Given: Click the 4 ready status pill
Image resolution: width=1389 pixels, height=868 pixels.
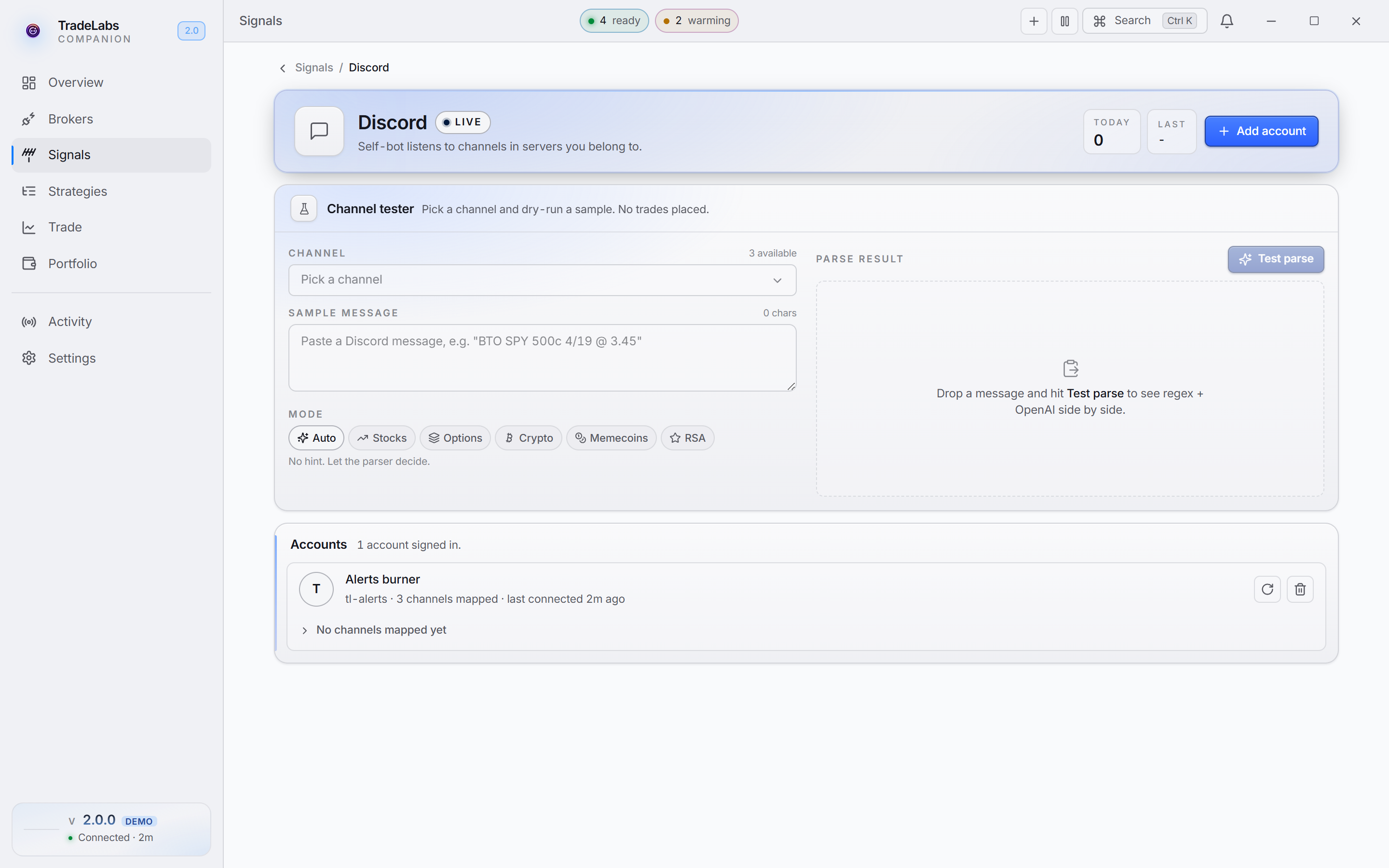Looking at the screenshot, I should 614,21.
